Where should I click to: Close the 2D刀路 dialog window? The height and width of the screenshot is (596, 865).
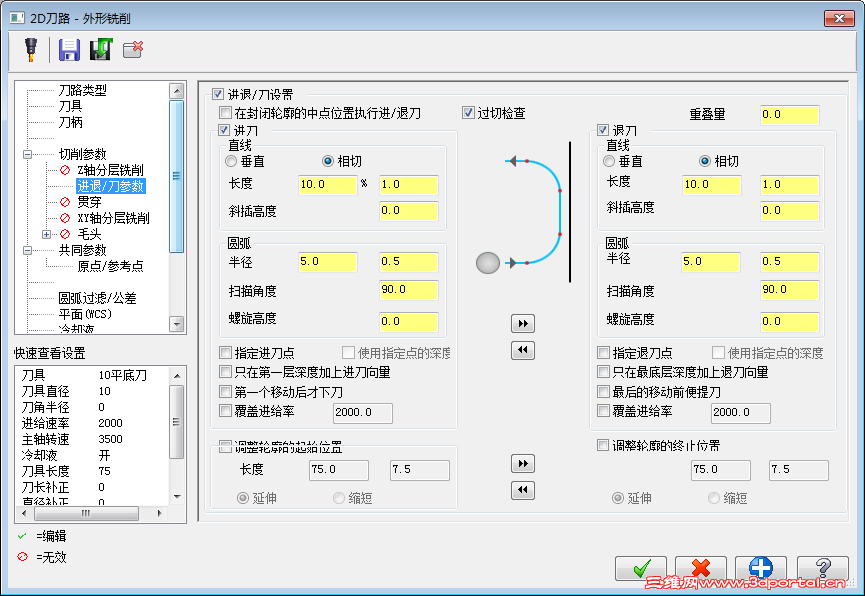pyautogui.click(x=839, y=18)
